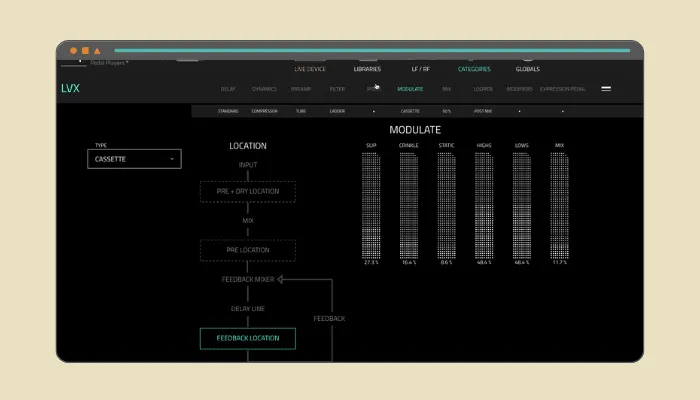Click STANDARD value under Delay

pos(228,111)
